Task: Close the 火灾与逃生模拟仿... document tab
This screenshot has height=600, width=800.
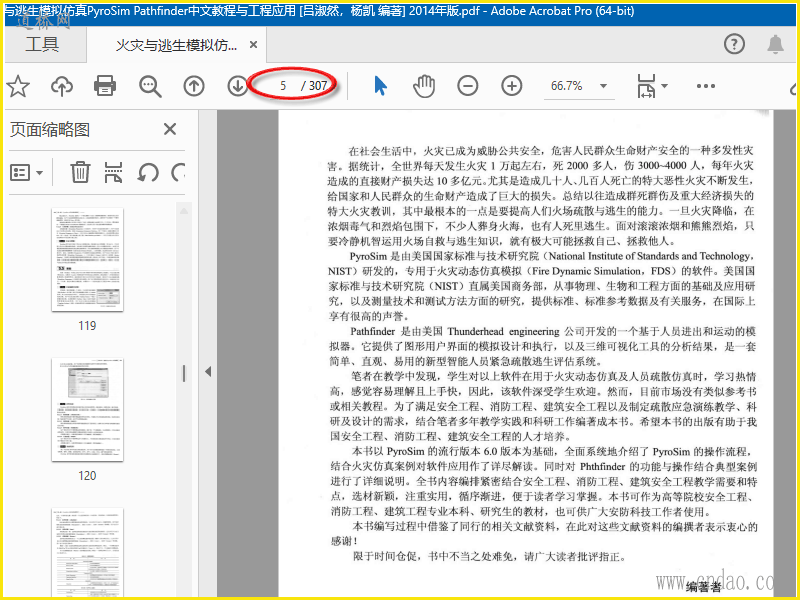Action: point(253,45)
